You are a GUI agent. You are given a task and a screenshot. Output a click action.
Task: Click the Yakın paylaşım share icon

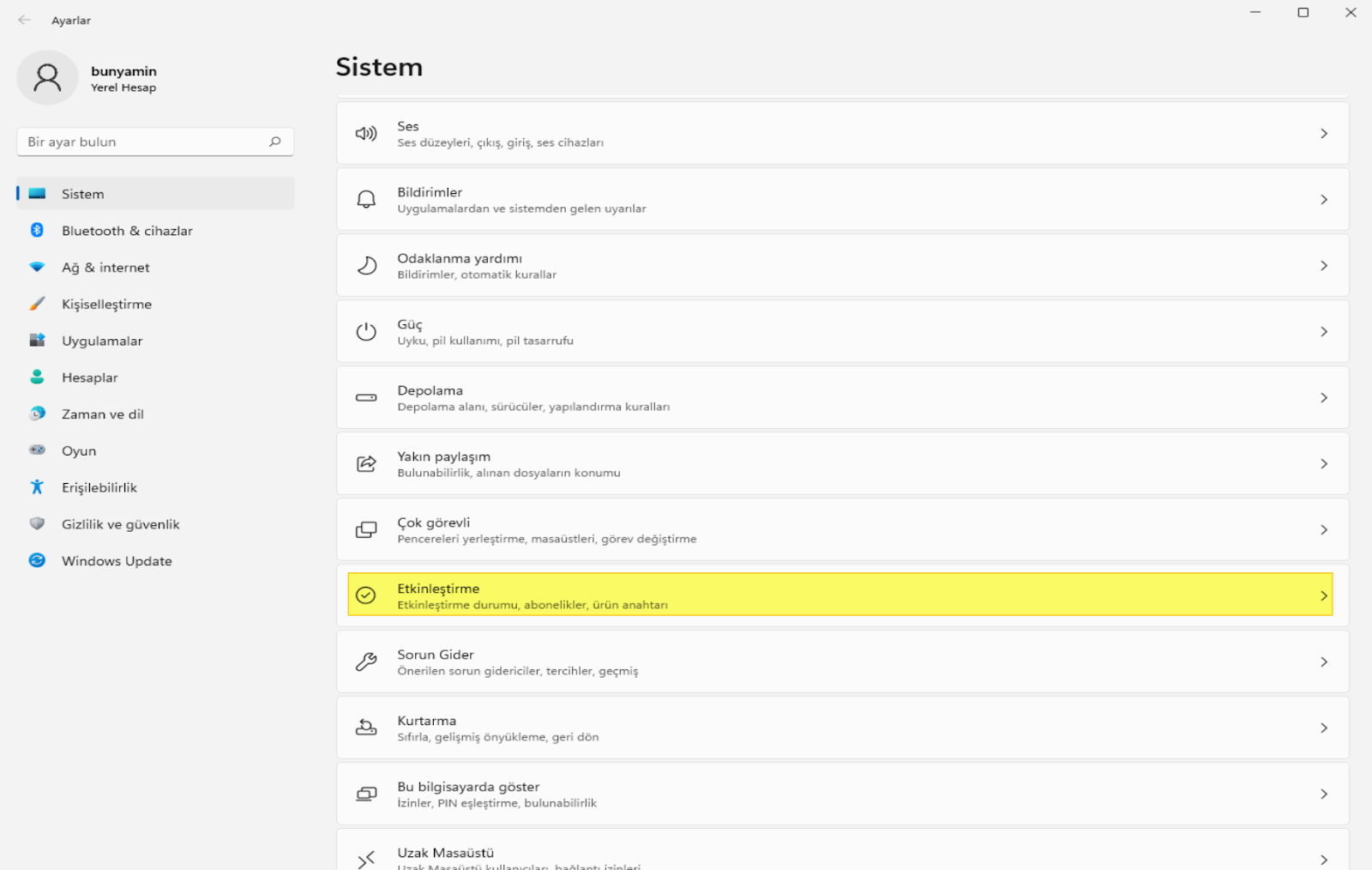[x=366, y=464]
